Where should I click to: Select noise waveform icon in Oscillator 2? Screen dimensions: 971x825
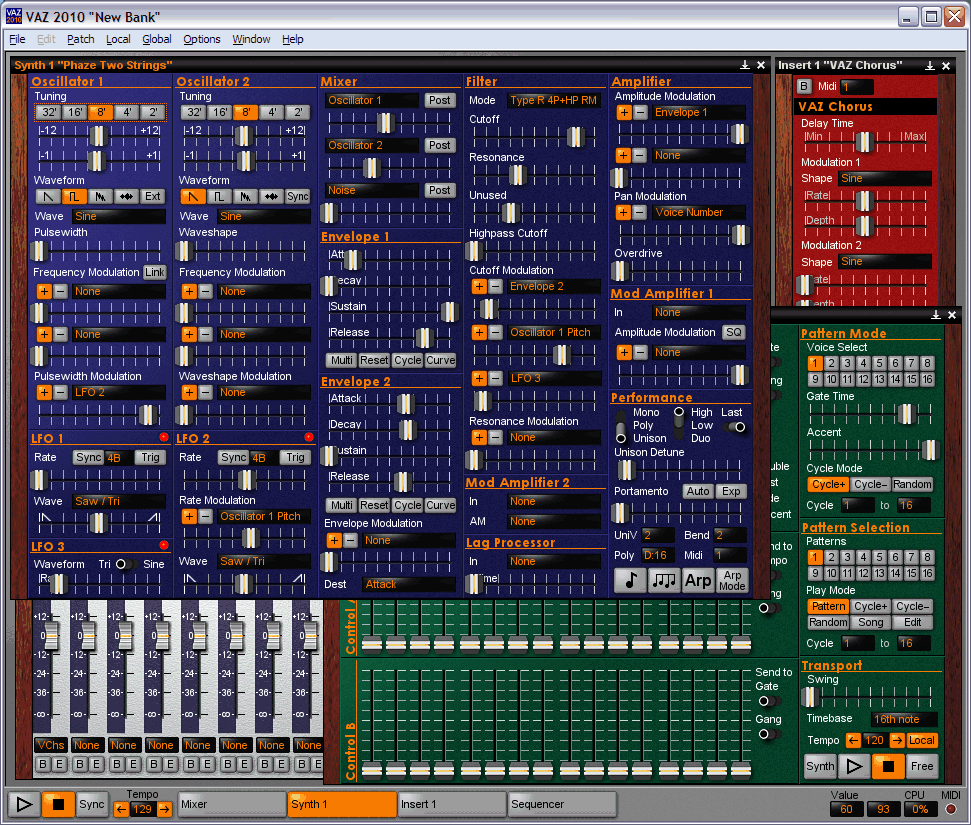(x=245, y=196)
